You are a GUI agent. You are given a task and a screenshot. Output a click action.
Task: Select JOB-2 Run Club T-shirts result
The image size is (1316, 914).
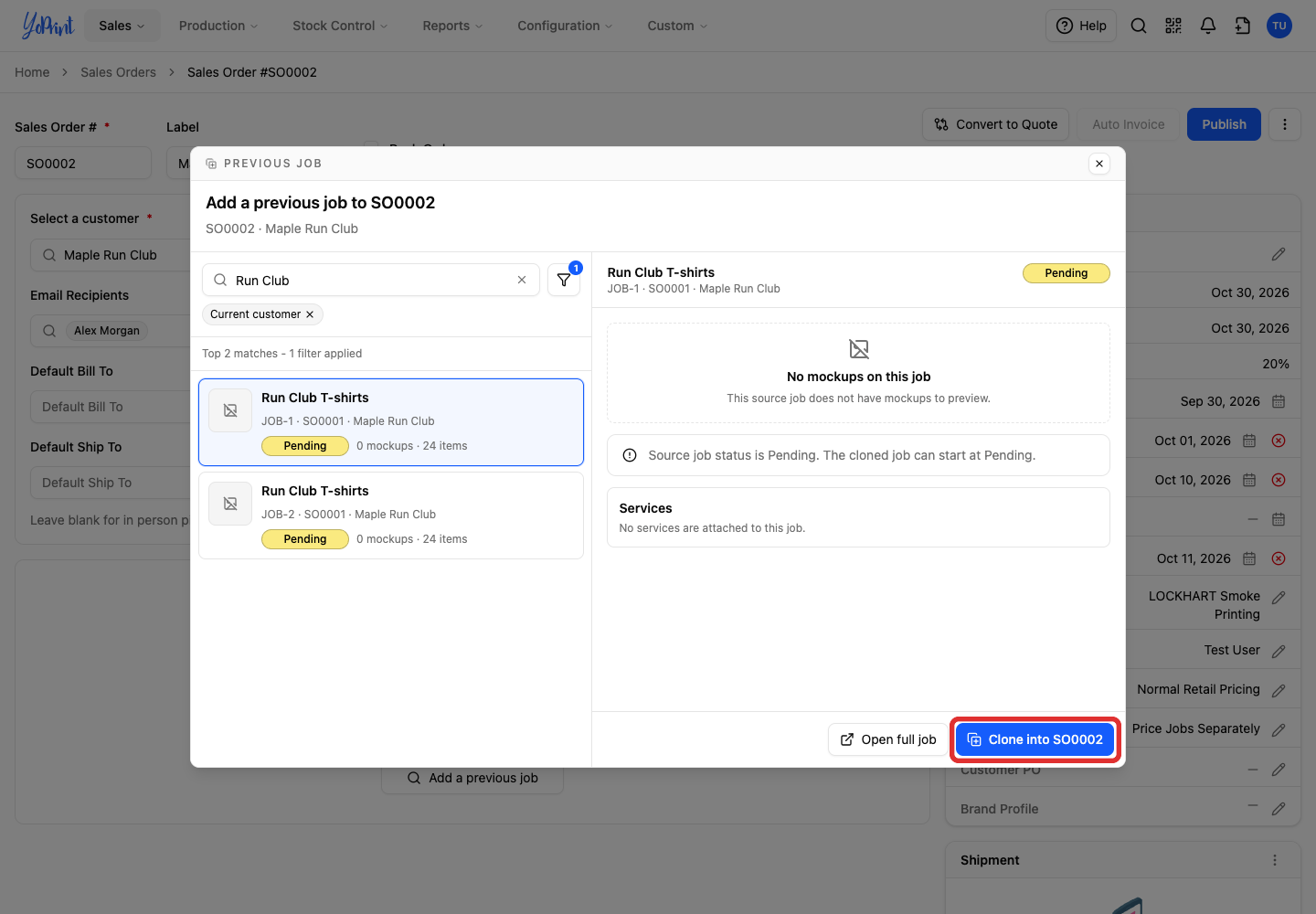[x=391, y=515]
